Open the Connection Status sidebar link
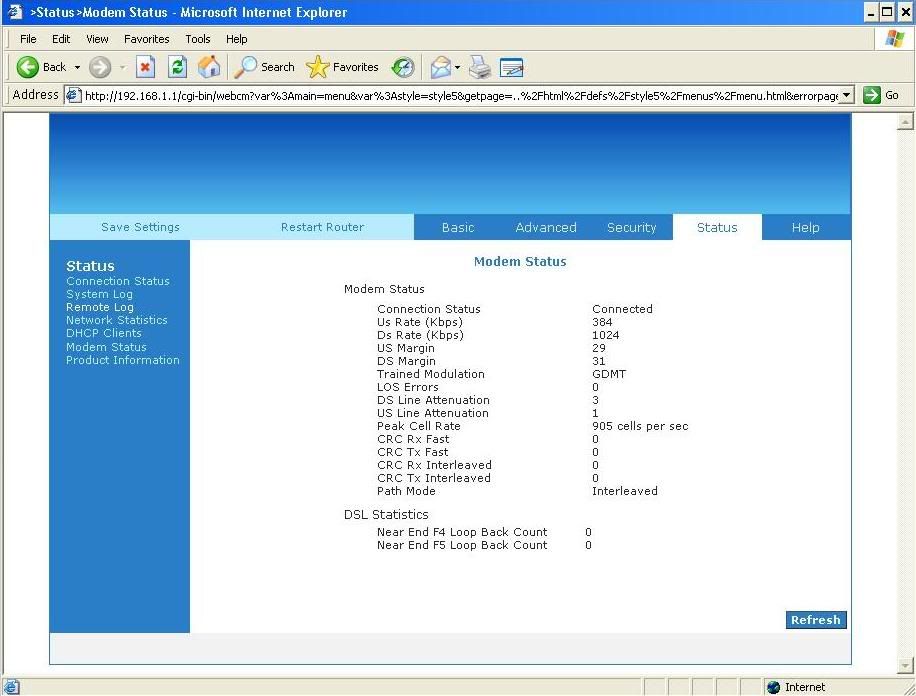The height and width of the screenshot is (696, 916). pyautogui.click(x=118, y=281)
